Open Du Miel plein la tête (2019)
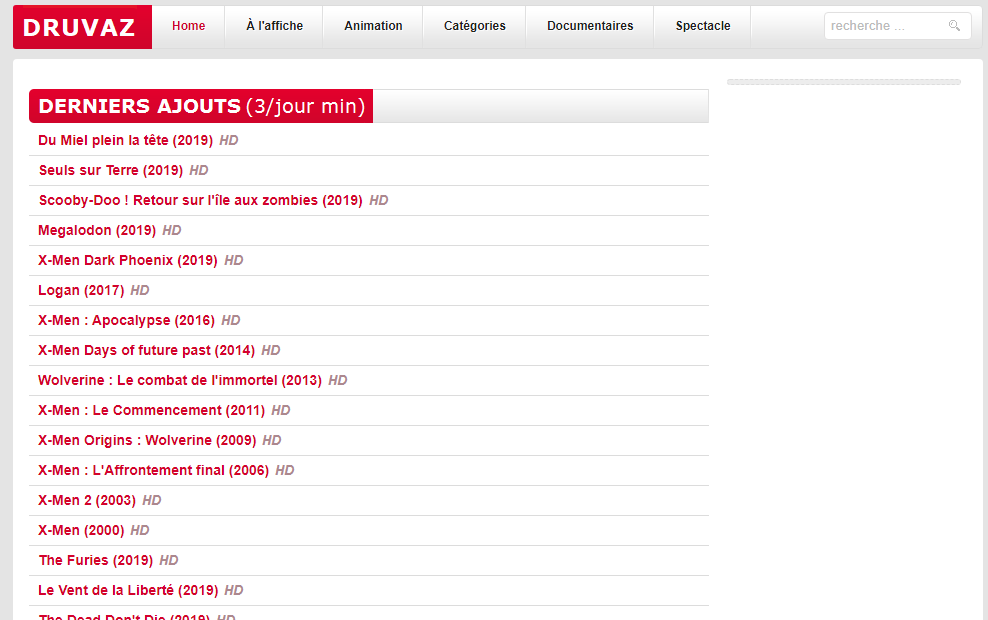This screenshot has width=988, height=620. 125,141
